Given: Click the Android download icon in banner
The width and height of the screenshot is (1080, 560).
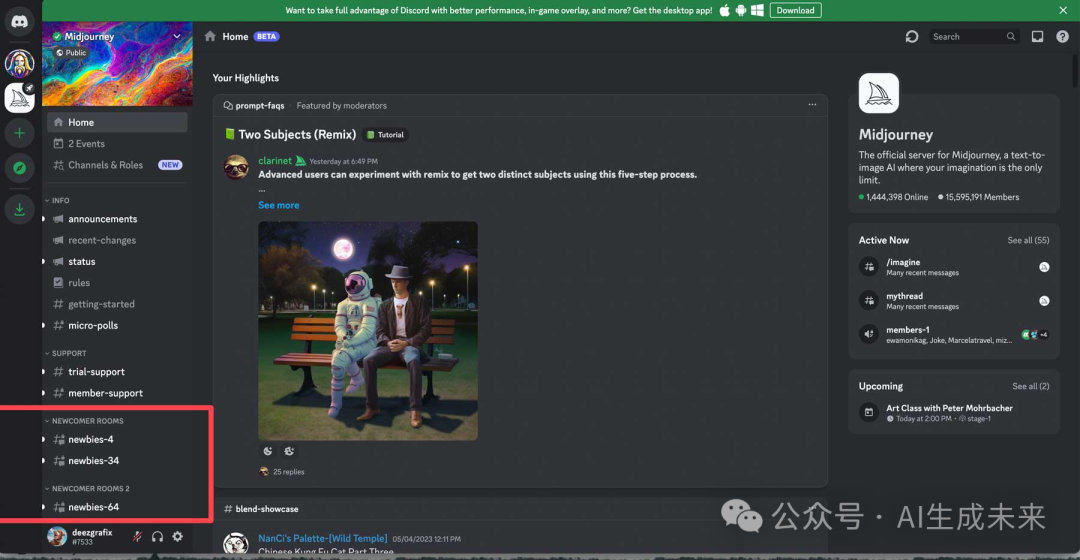Looking at the screenshot, I should point(741,10).
